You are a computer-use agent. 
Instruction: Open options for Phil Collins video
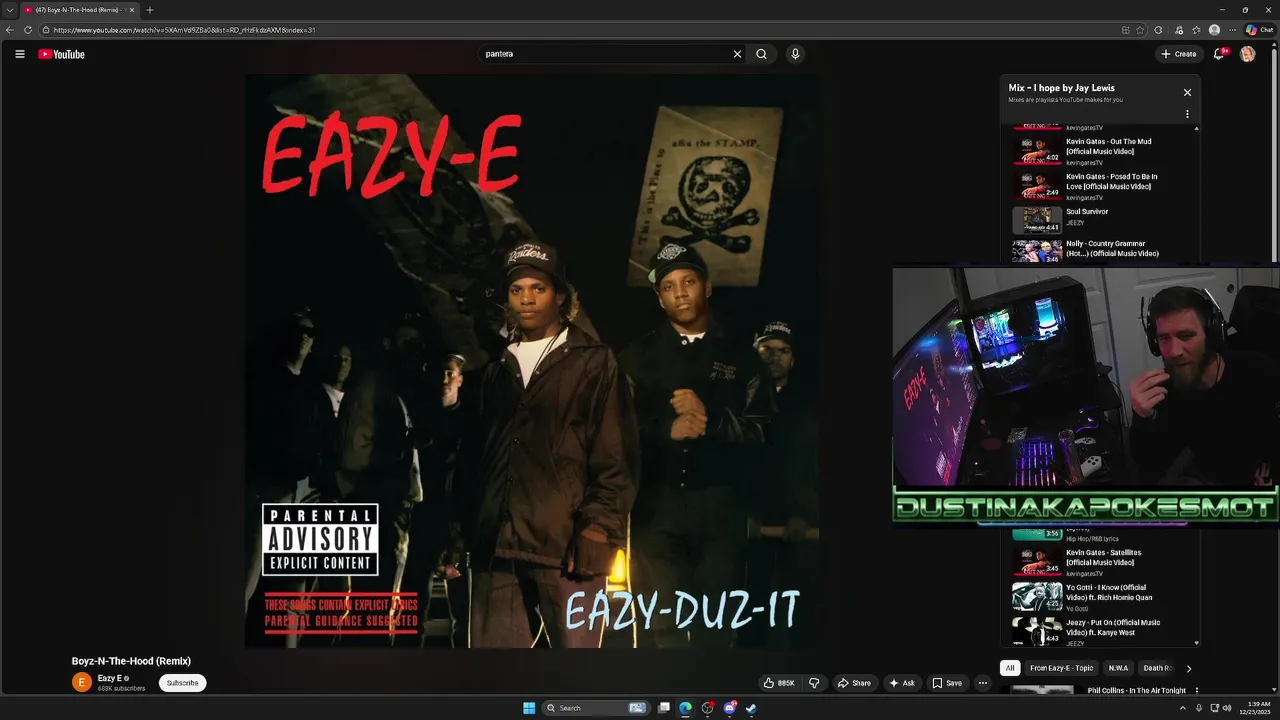point(1196,691)
